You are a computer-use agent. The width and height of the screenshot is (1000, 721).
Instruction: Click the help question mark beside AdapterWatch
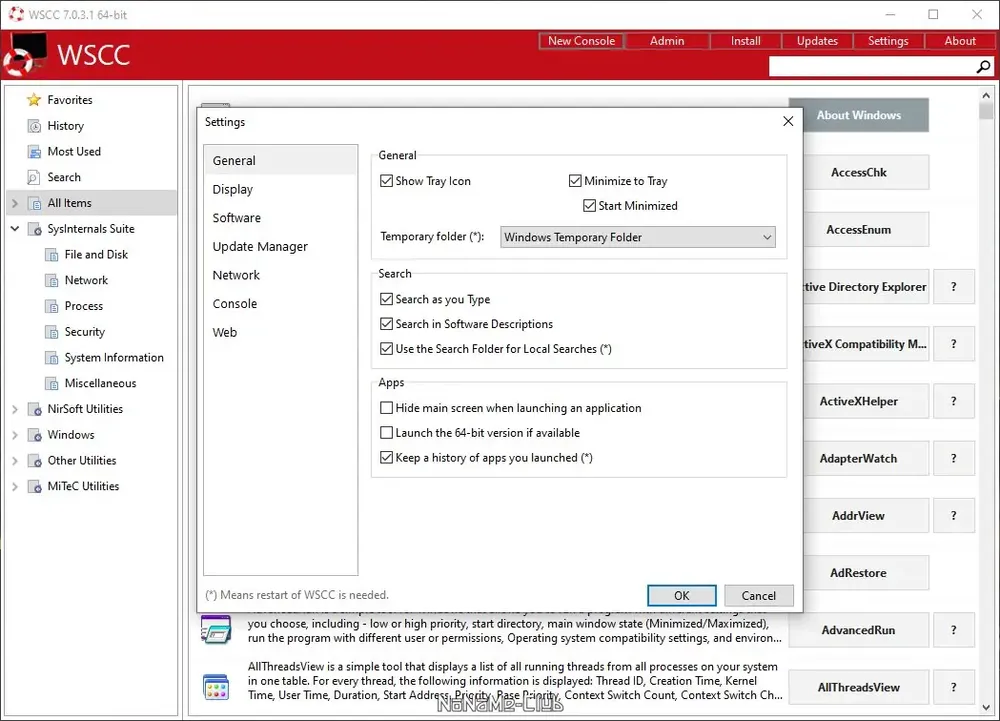[x=953, y=458]
